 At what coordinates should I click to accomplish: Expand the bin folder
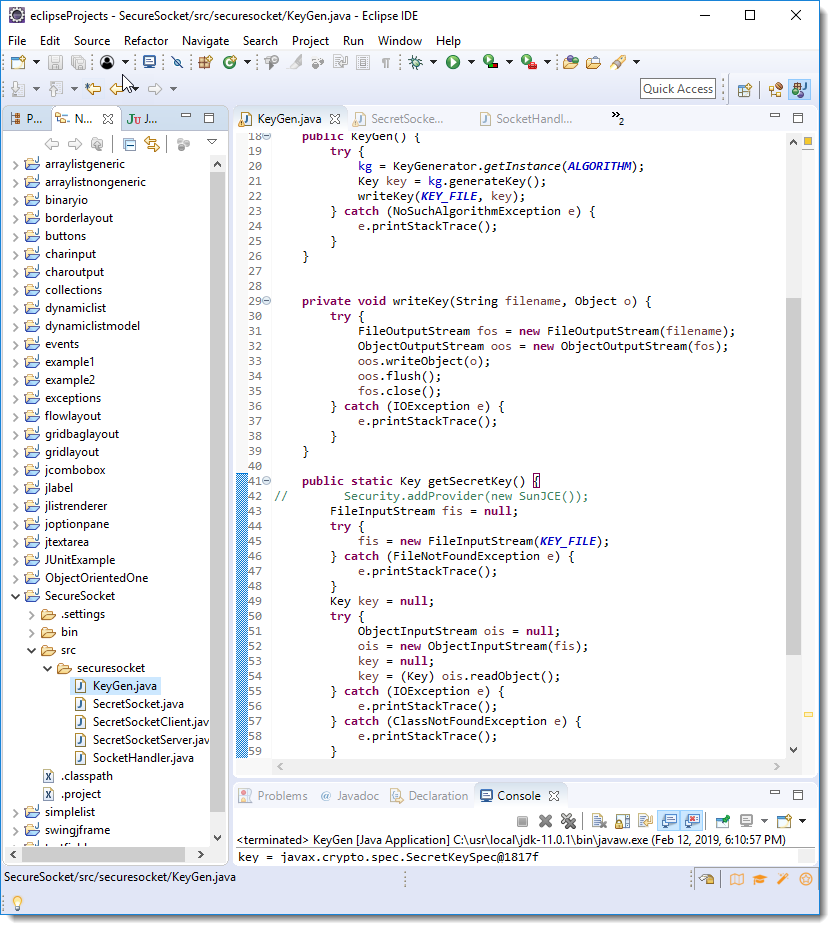31,632
